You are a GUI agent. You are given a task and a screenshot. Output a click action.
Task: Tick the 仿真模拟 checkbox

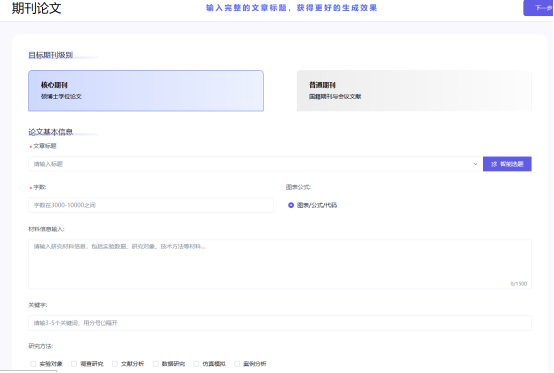pyautogui.click(x=196, y=364)
